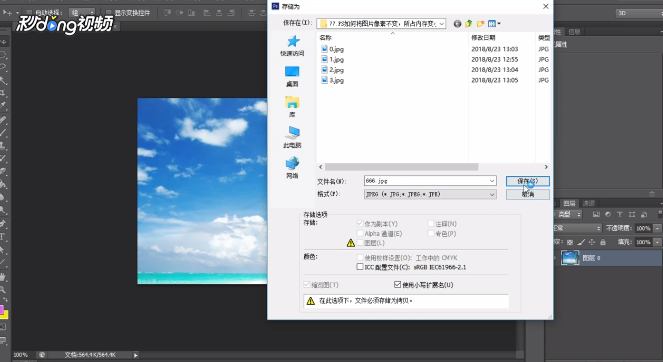Screen dimensions: 663x362
Task: Click the lock position icon
Action: (592, 242)
